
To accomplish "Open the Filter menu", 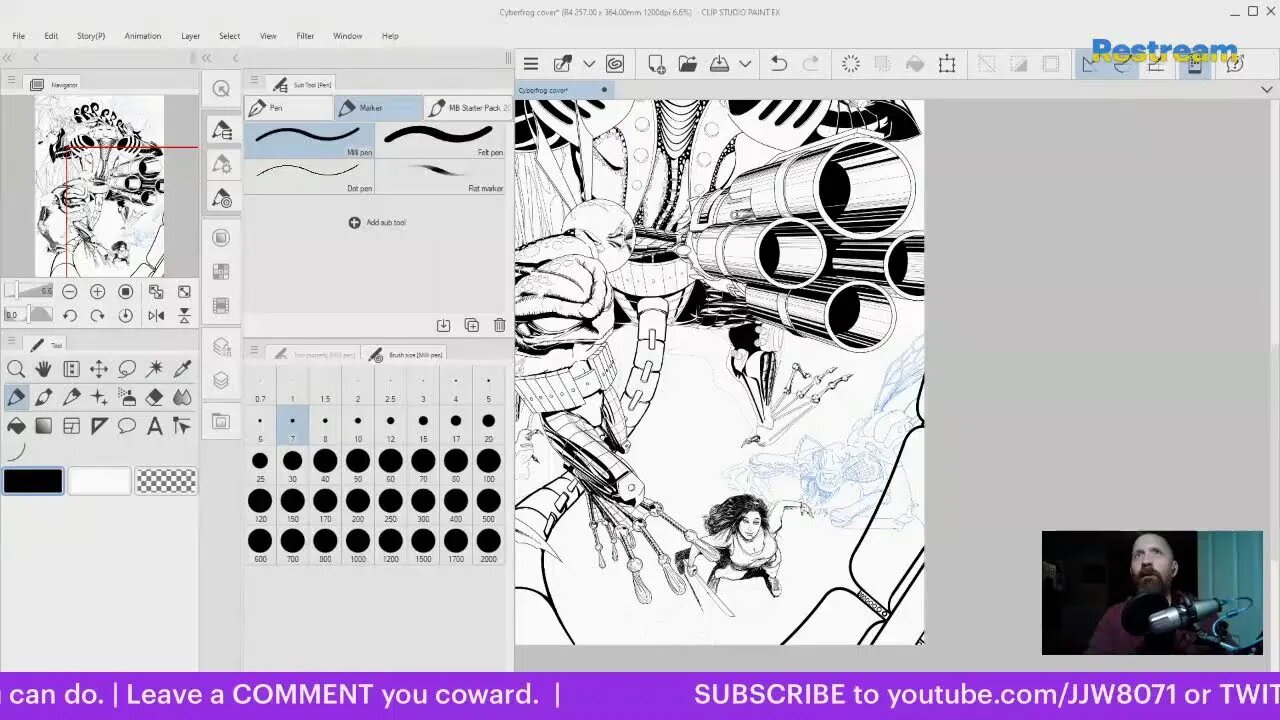I will pyautogui.click(x=305, y=36).
